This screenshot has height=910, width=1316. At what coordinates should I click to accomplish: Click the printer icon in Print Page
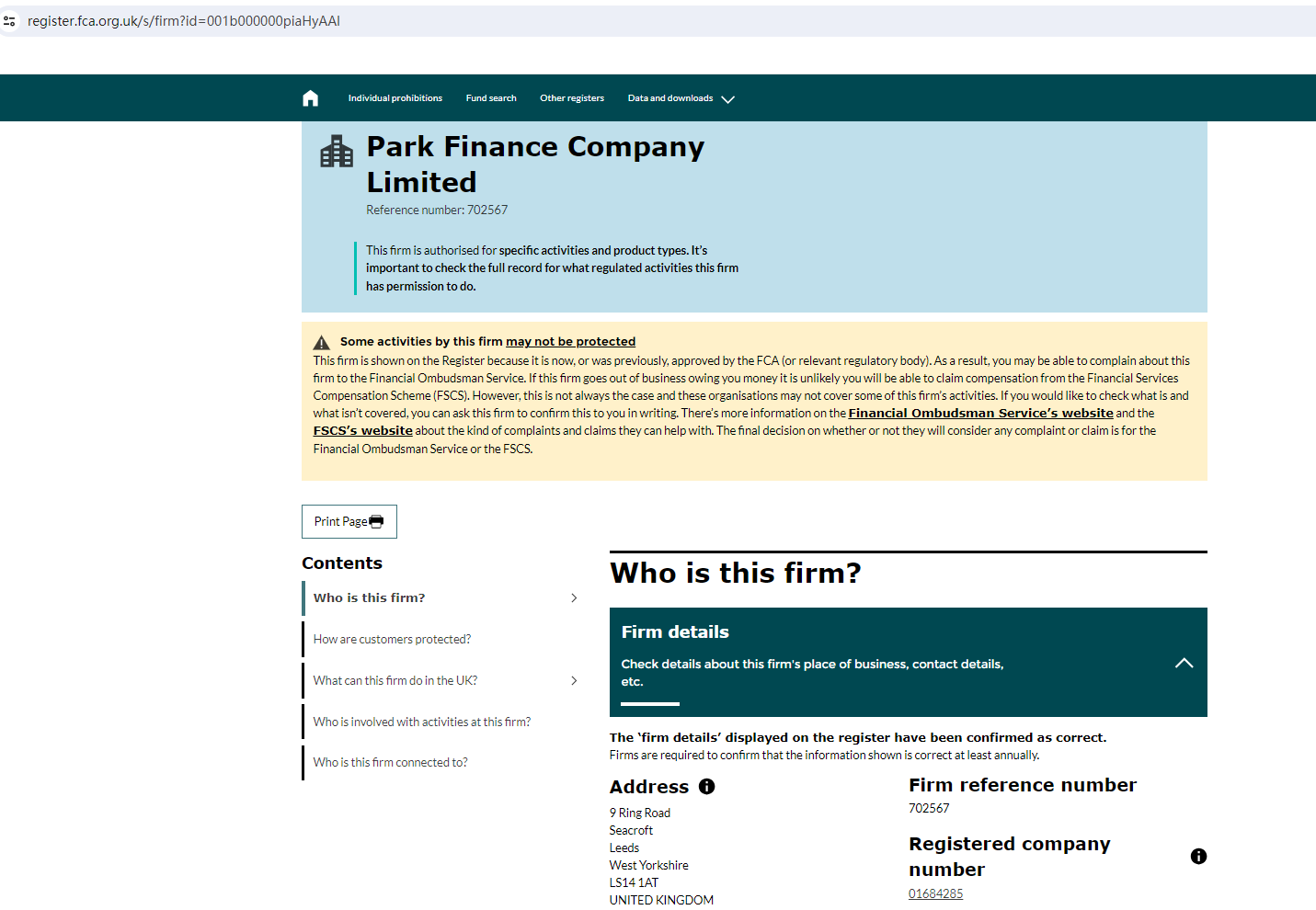[376, 522]
